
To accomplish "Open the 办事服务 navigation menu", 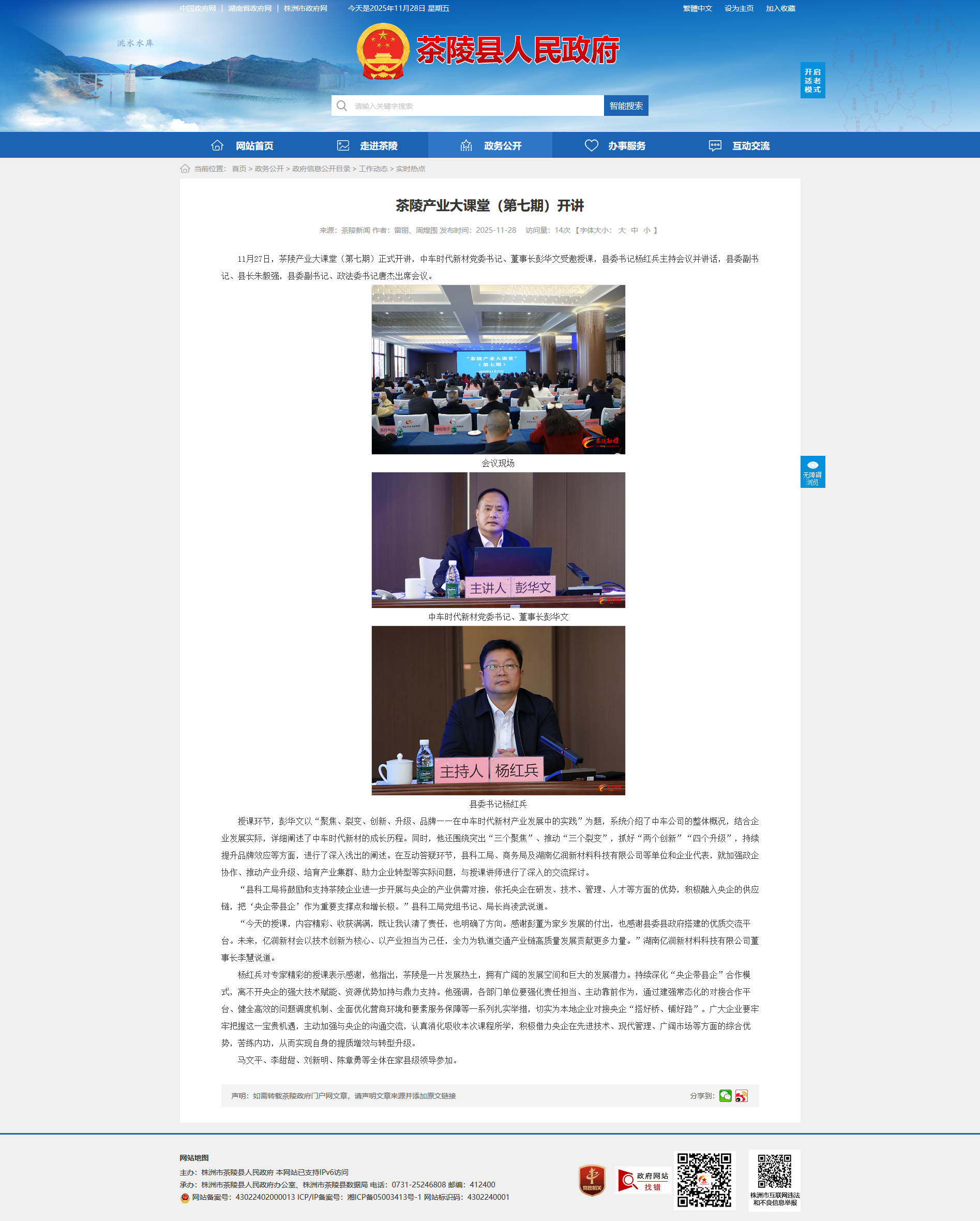I will point(615,145).
